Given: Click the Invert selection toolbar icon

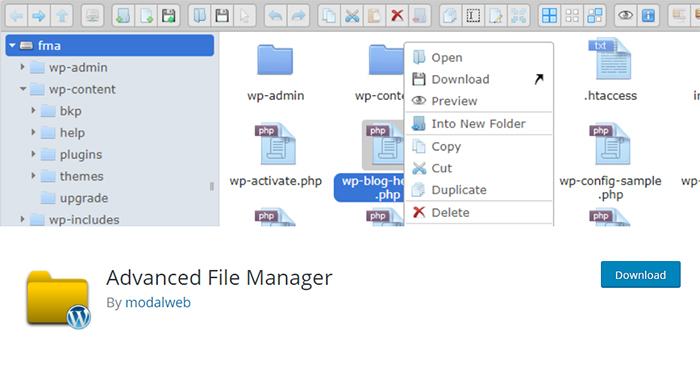Looking at the screenshot, I should (x=595, y=16).
